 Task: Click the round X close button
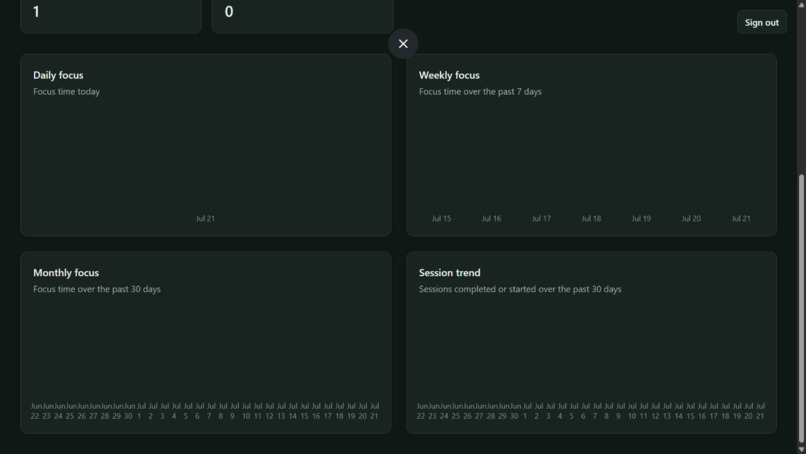403,44
